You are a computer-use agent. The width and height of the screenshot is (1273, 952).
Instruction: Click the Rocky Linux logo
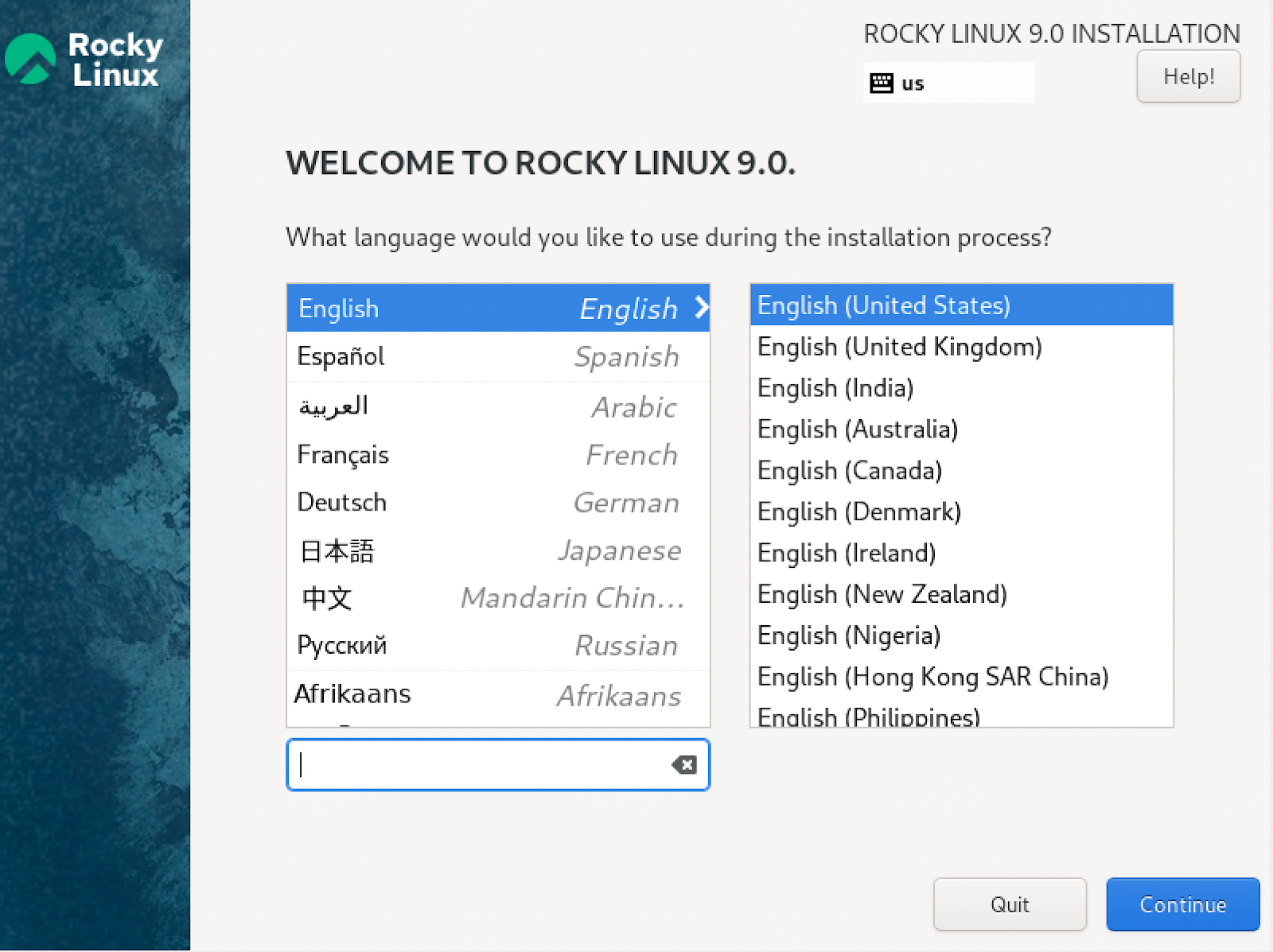click(x=84, y=60)
